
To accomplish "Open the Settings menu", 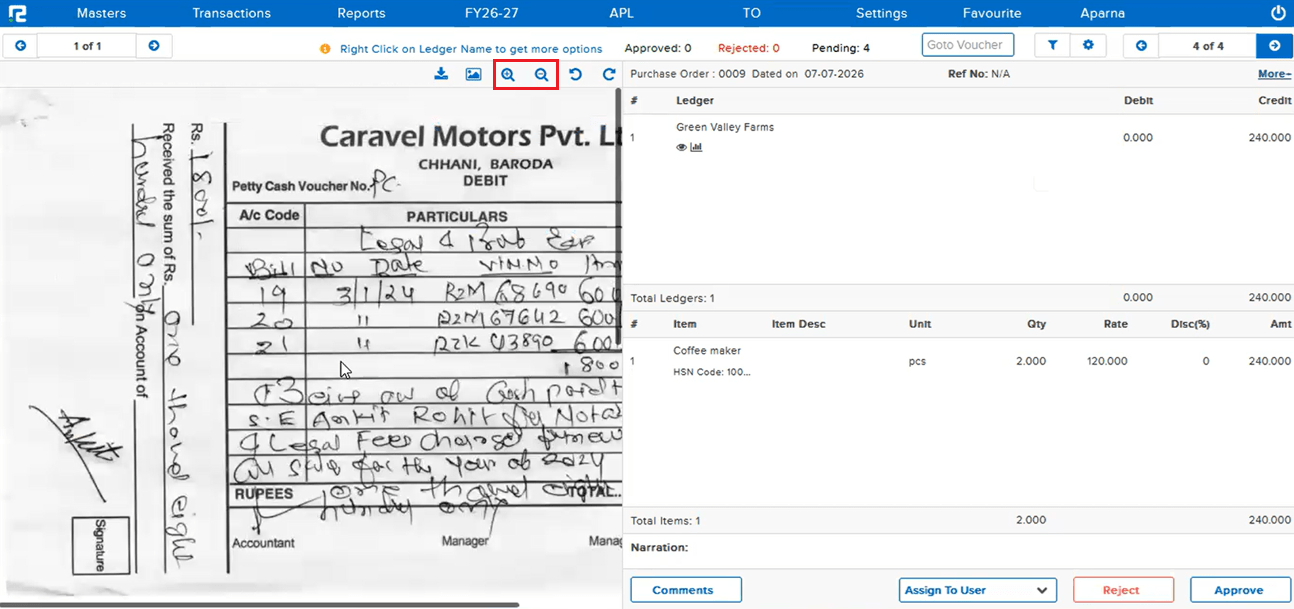I will [881, 13].
